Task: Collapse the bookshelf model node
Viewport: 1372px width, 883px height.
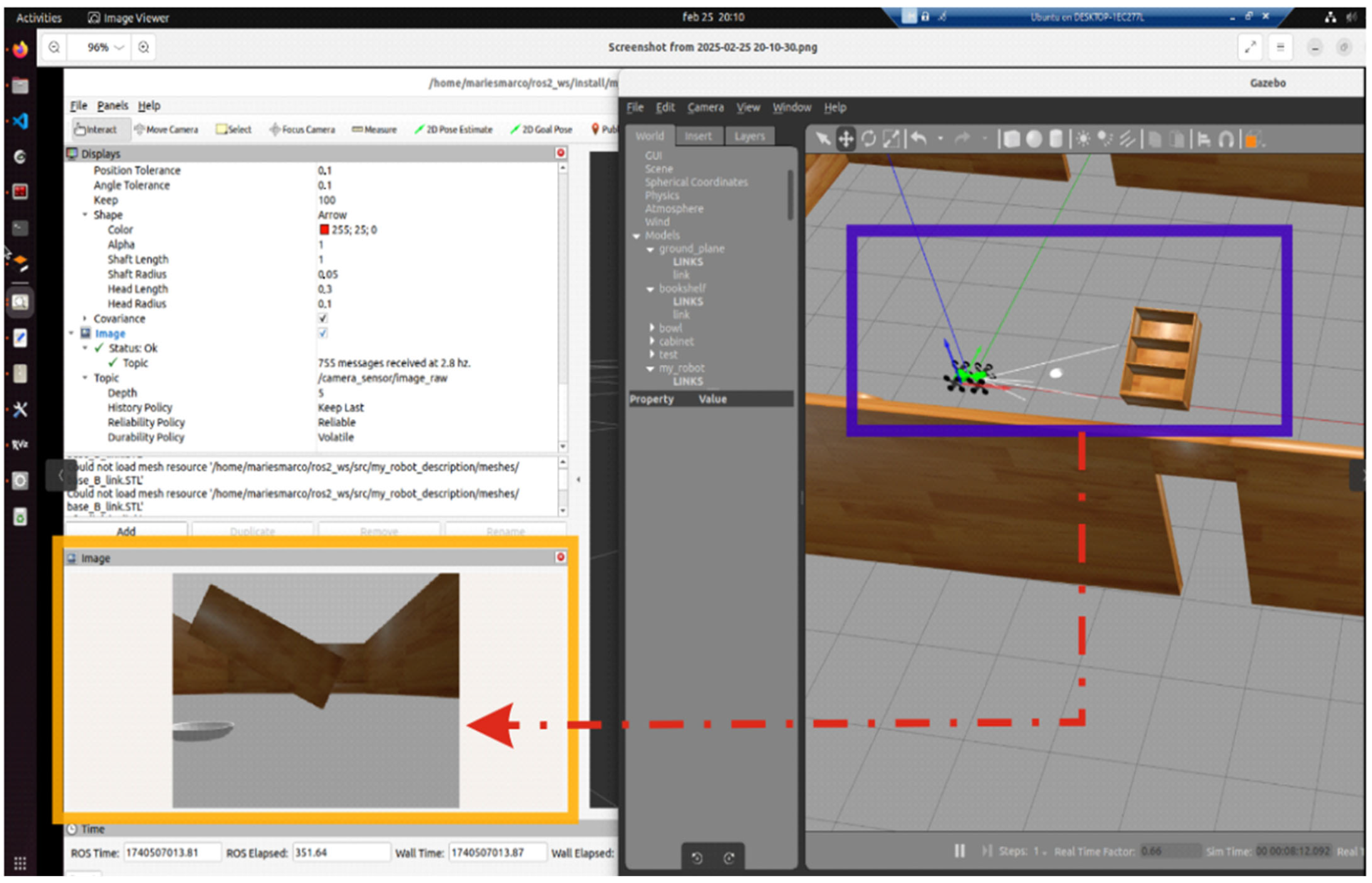Action: pyautogui.click(x=650, y=289)
